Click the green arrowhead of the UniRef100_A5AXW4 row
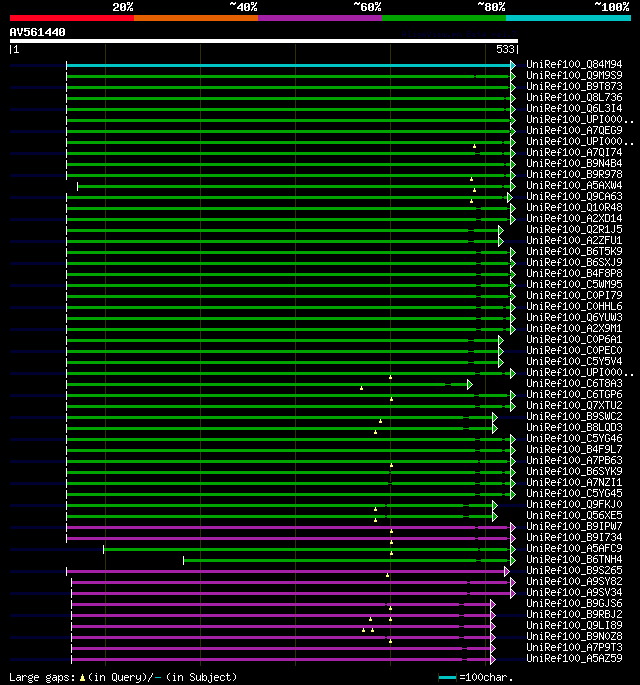The height and width of the screenshot is (685, 640). [x=513, y=187]
